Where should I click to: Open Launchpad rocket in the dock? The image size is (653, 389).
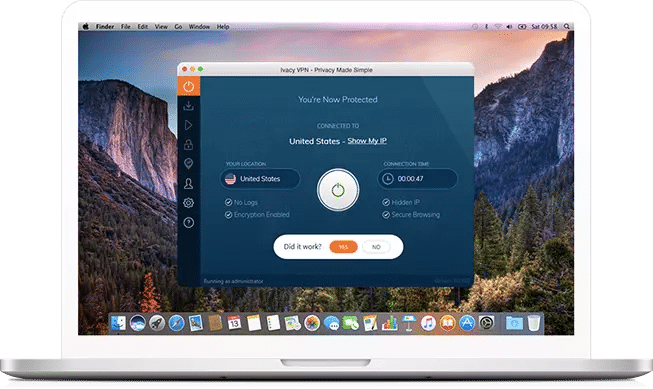pyautogui.click(x=157, y=323)
